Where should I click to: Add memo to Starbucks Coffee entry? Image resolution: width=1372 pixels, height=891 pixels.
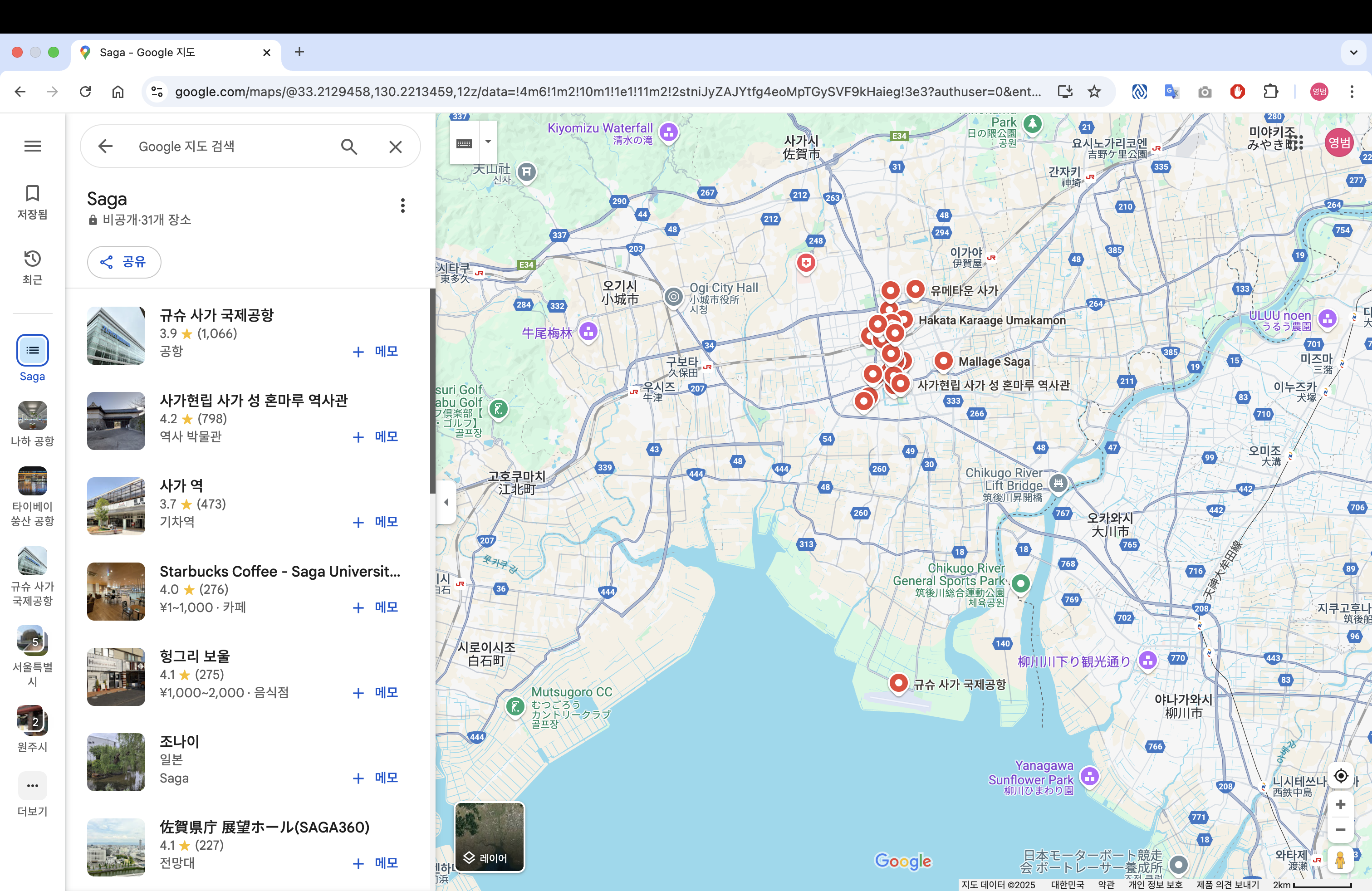point(375,607)
